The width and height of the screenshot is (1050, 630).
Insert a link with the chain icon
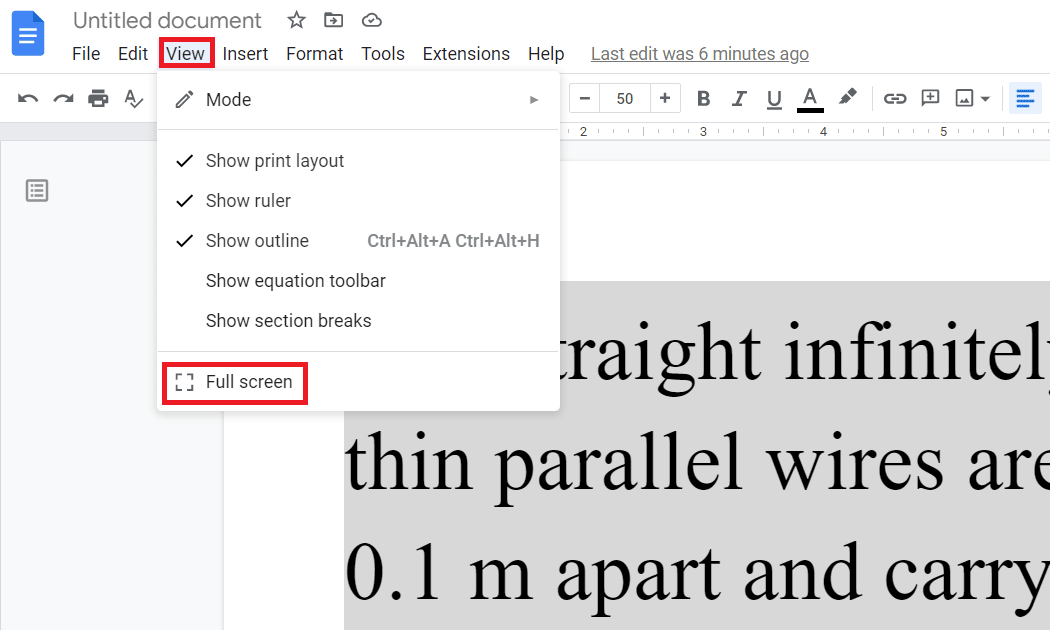(895, 99)
